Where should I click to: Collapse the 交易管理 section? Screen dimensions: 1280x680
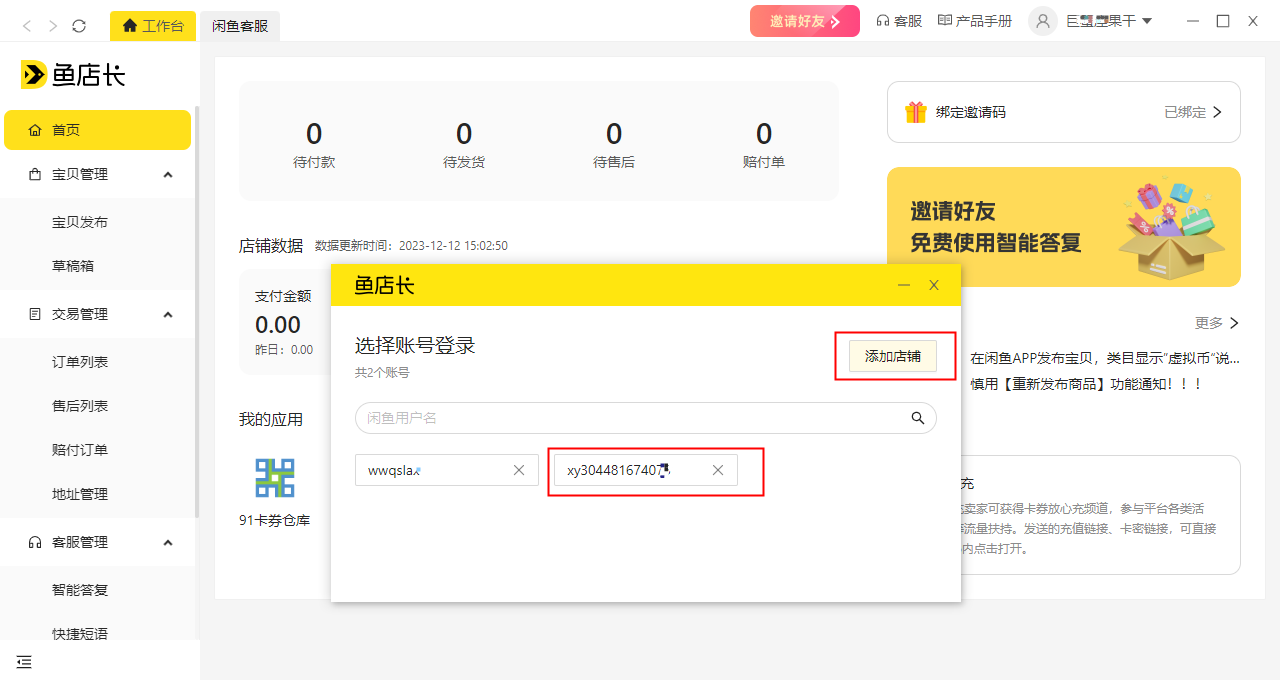pyautogui.click(x=167, y=314)
